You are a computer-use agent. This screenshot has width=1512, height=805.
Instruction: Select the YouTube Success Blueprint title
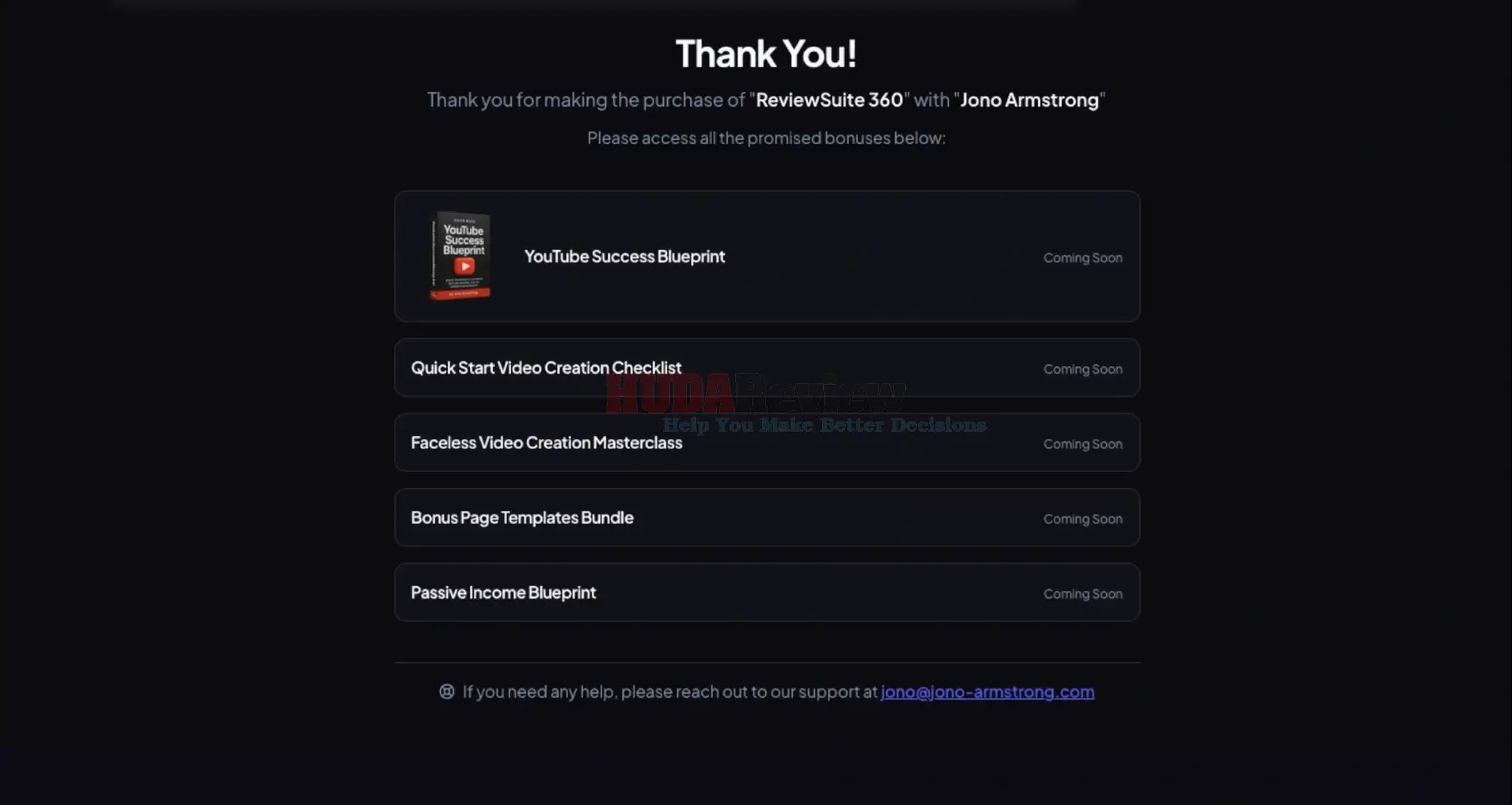[624, 256]
